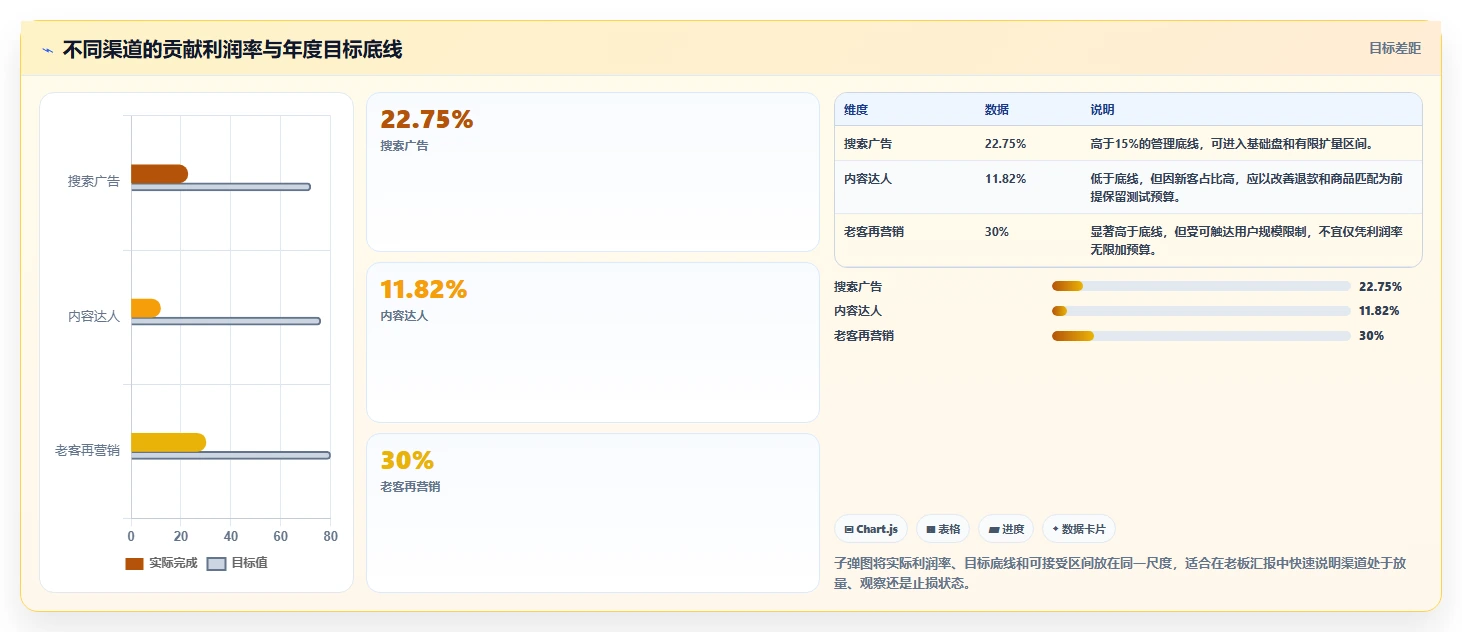The image size is (1462, 632).
Task: Click the 实际完成 legend color swatch
Action: pyautogui.click(x=135, y=564)
